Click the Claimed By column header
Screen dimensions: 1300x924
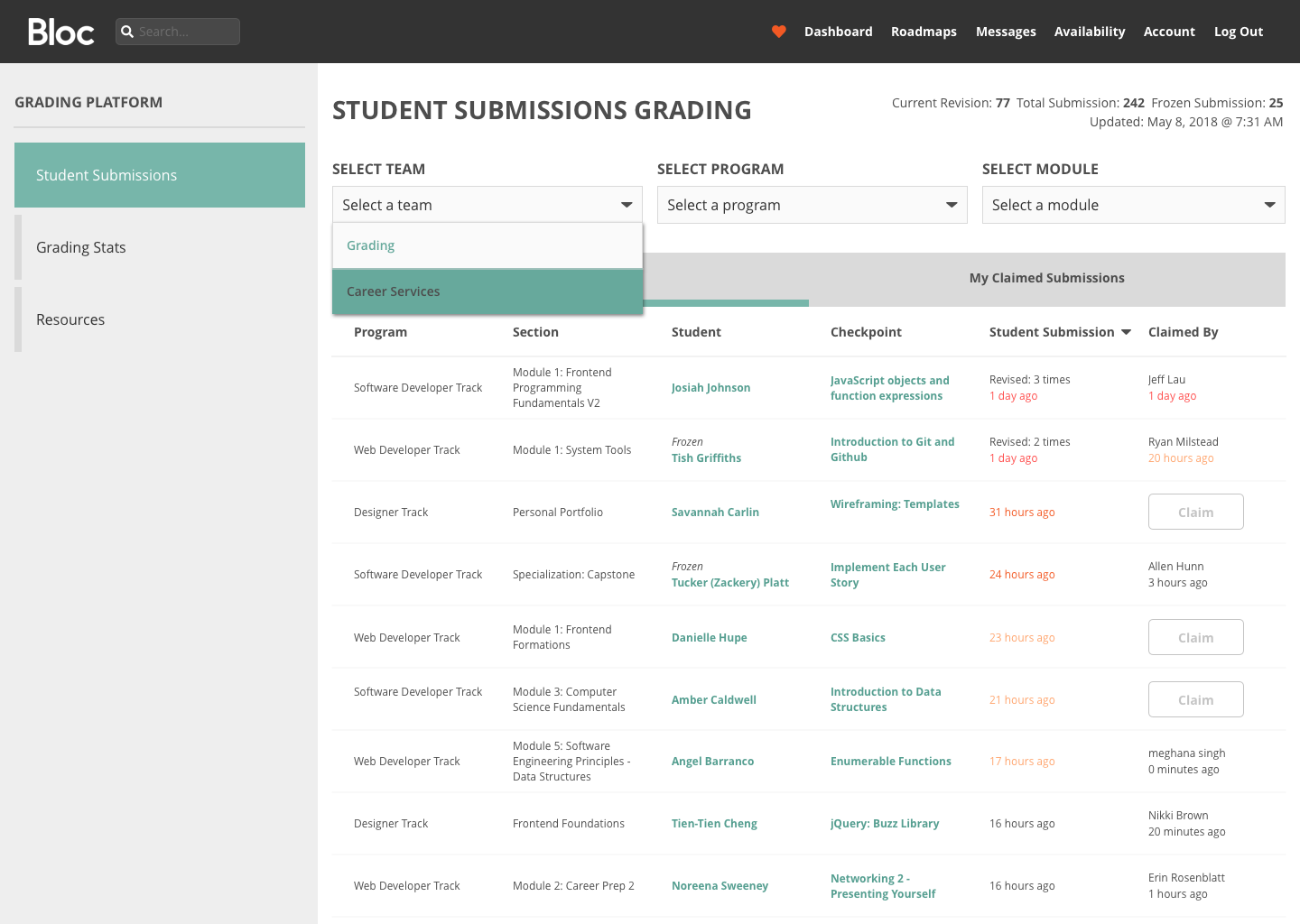[x=1184, y=332]
